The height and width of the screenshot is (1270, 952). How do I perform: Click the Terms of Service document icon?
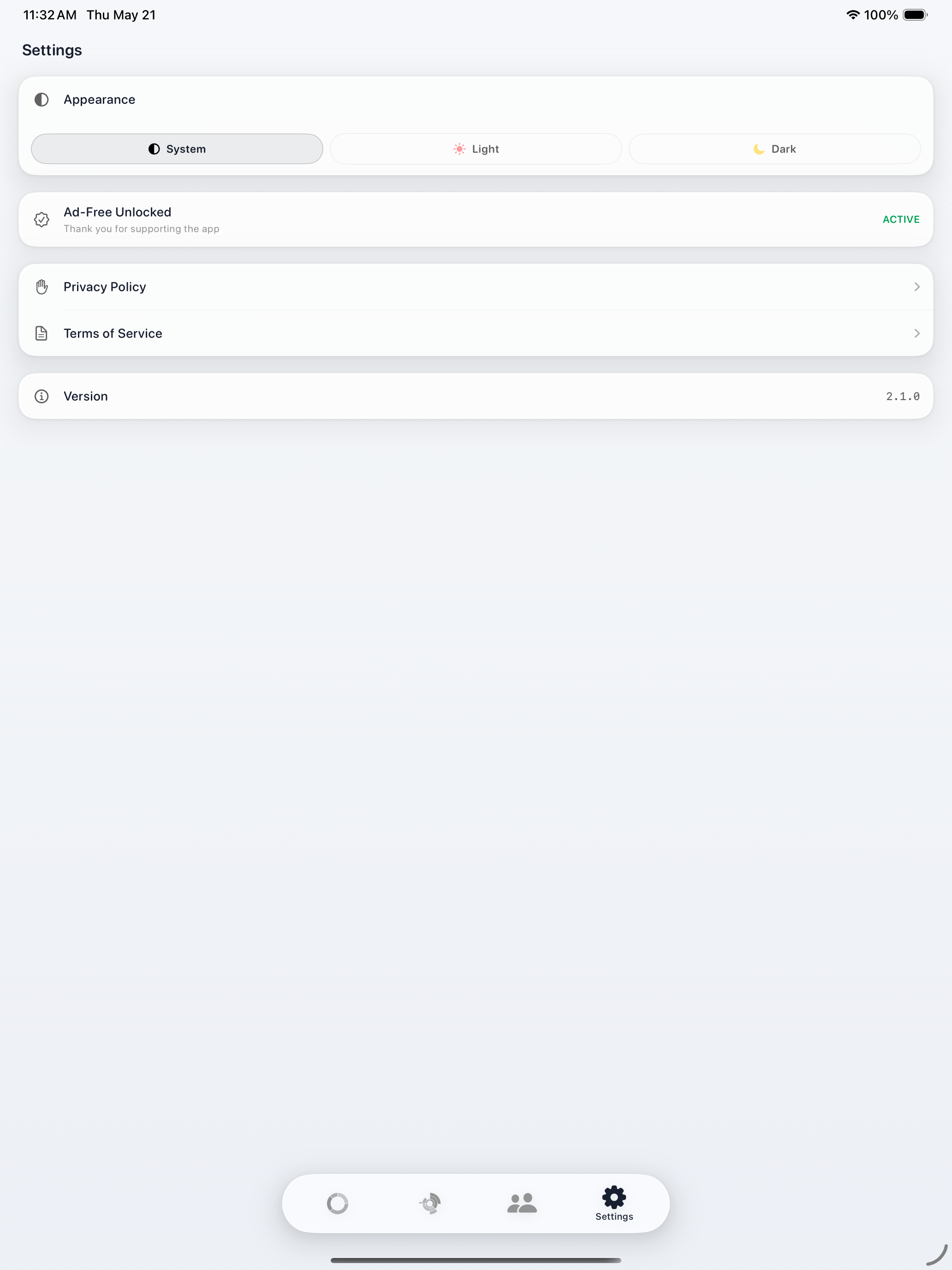pyautogui.click(x=42, y=333)
